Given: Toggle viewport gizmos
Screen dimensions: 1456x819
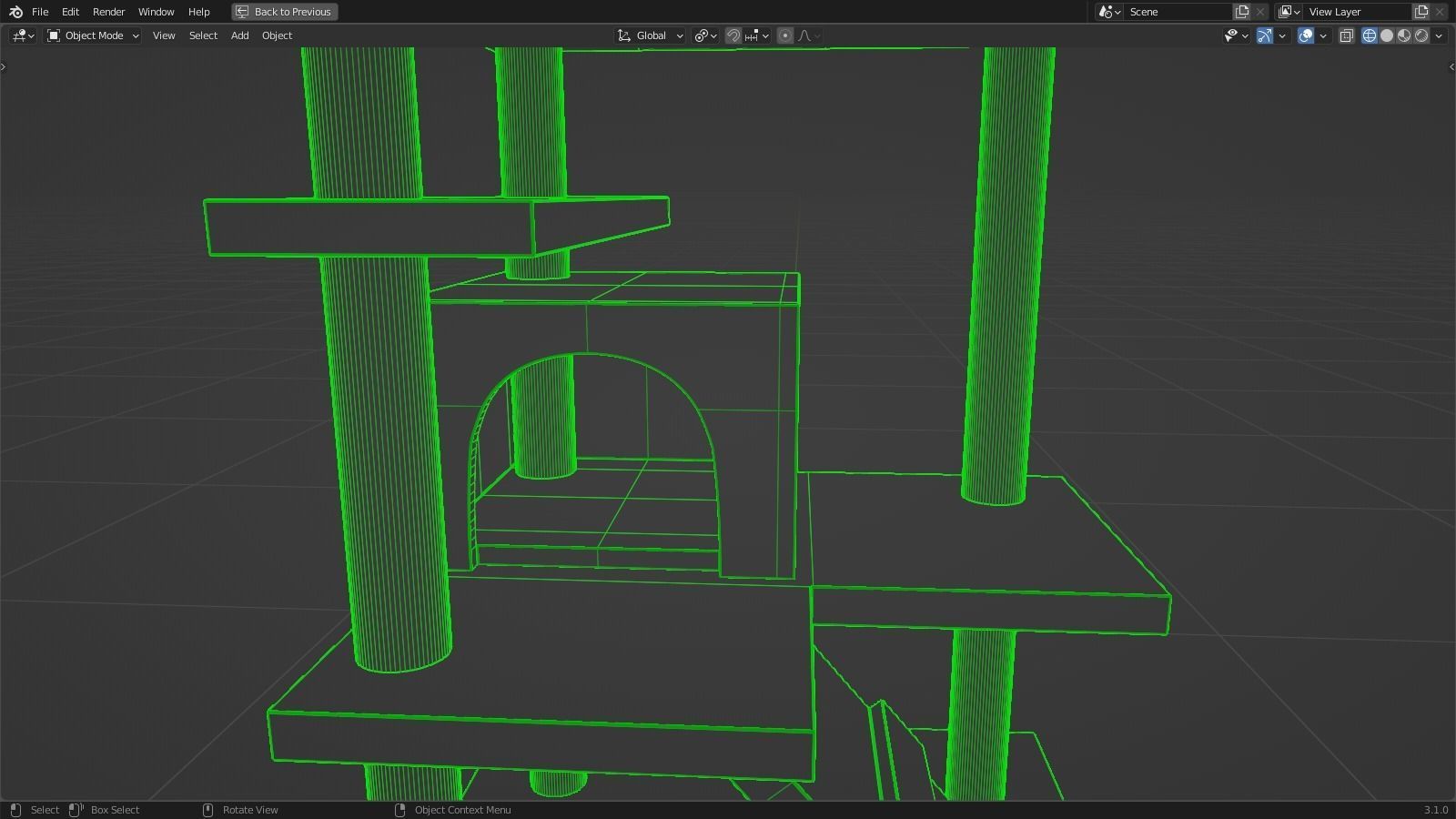Looking at the screenshot, I should point(1264,35).
